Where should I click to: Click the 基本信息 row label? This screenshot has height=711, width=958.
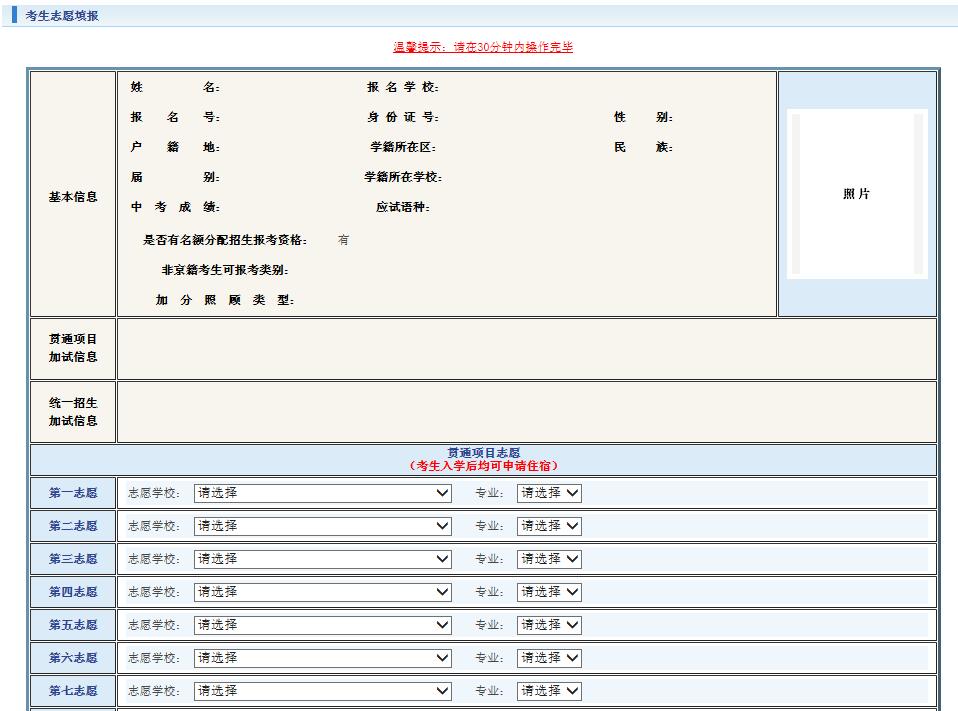click(73, 197)
